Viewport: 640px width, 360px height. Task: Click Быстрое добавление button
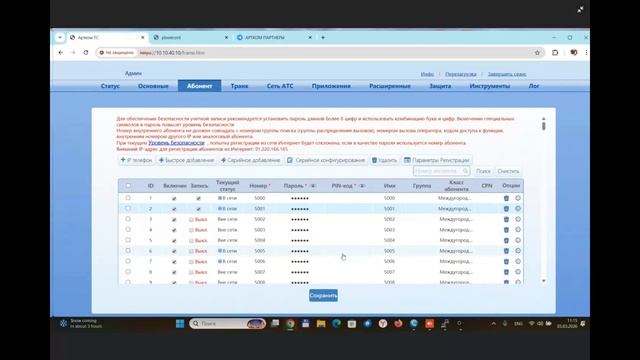click(187, 160)
